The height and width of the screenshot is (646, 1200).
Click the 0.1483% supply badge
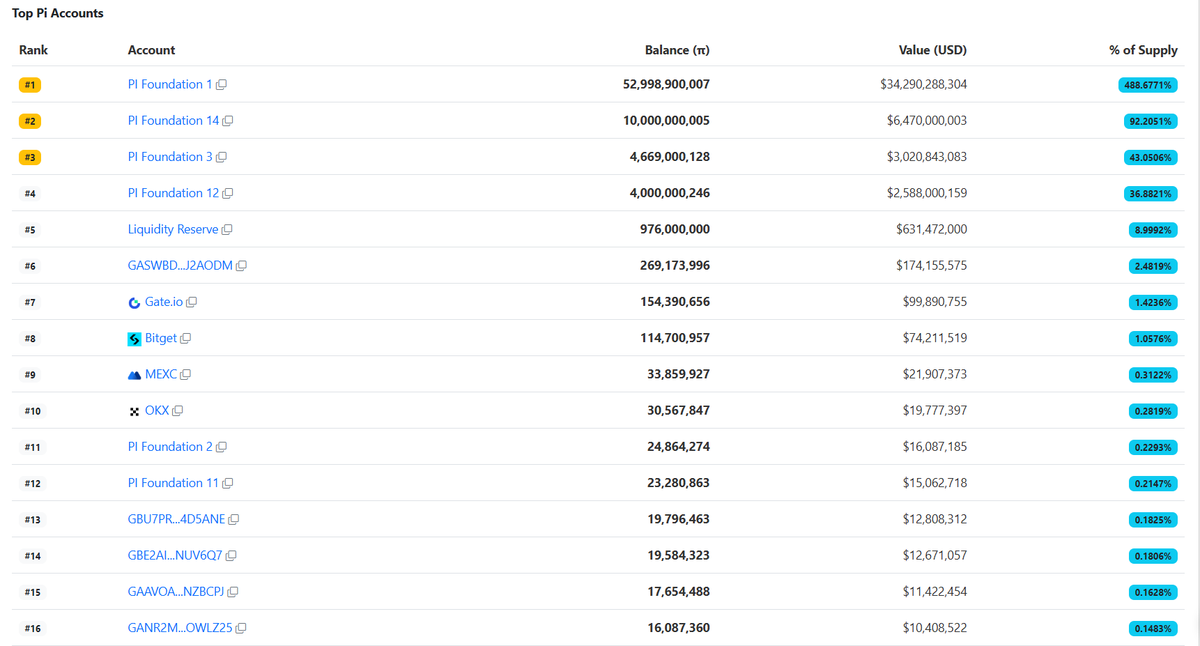[1153, 629]
